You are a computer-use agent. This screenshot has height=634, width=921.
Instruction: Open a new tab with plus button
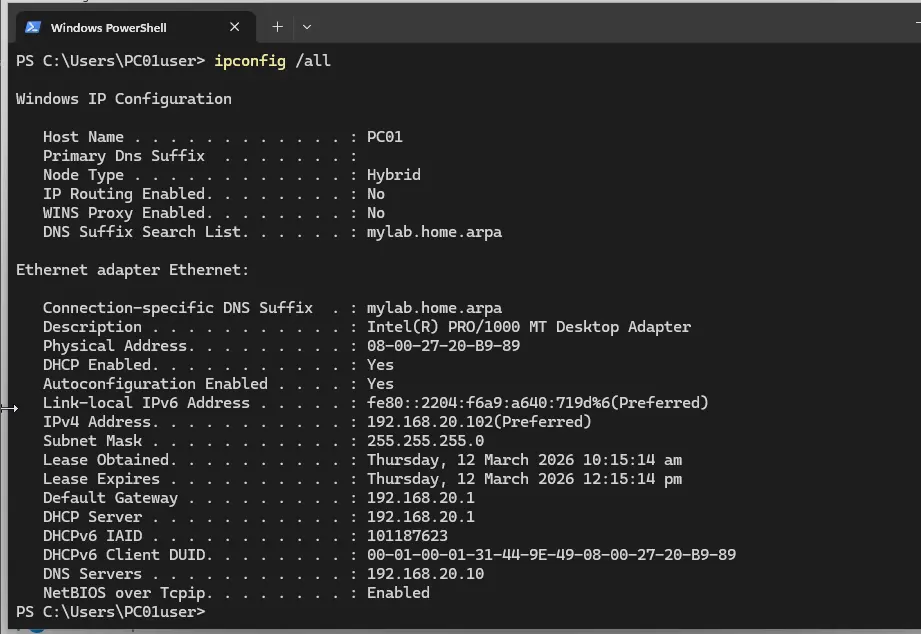pos(277,27)
